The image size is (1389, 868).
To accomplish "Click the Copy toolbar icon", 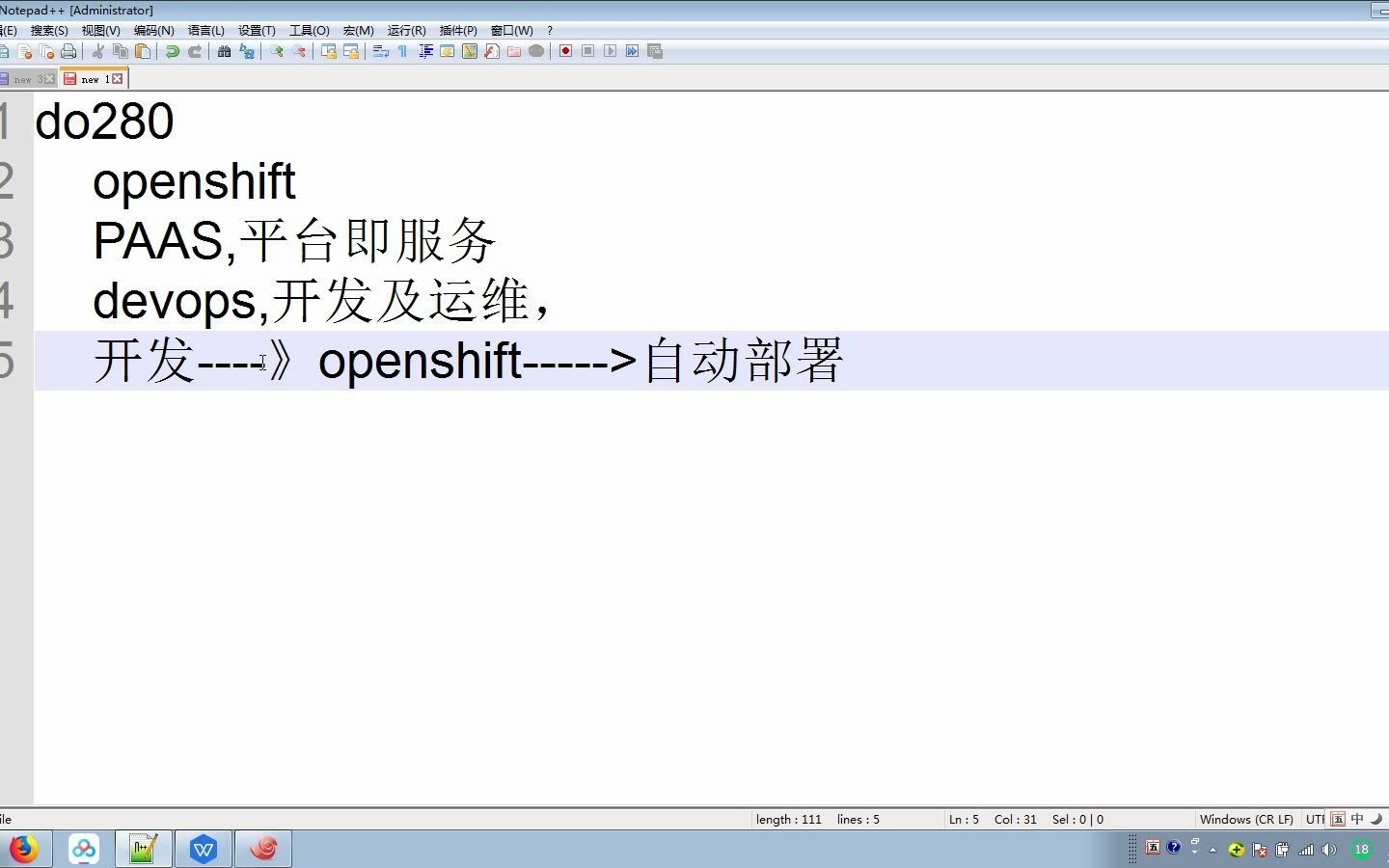I will (121, 51).
